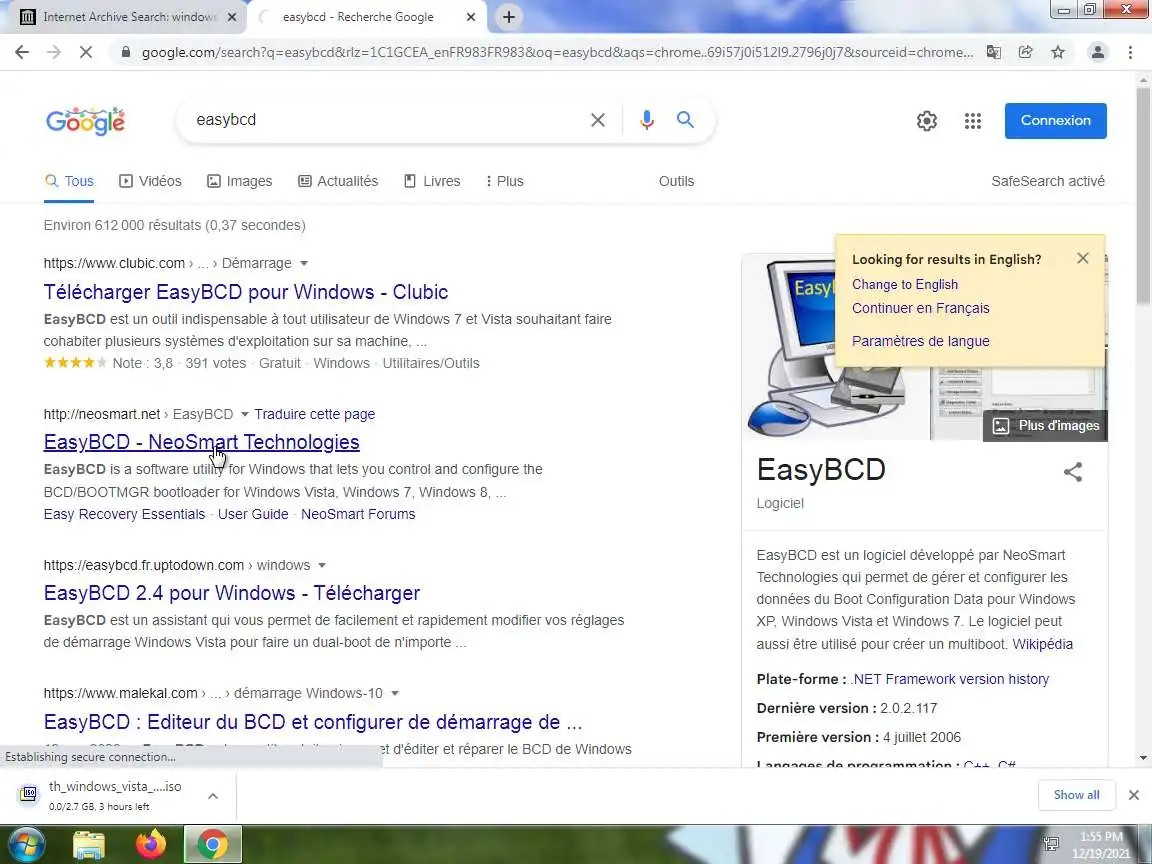Open Google apps grid
The height and width of the screenshot is (864, 1152).
(973, 121)
